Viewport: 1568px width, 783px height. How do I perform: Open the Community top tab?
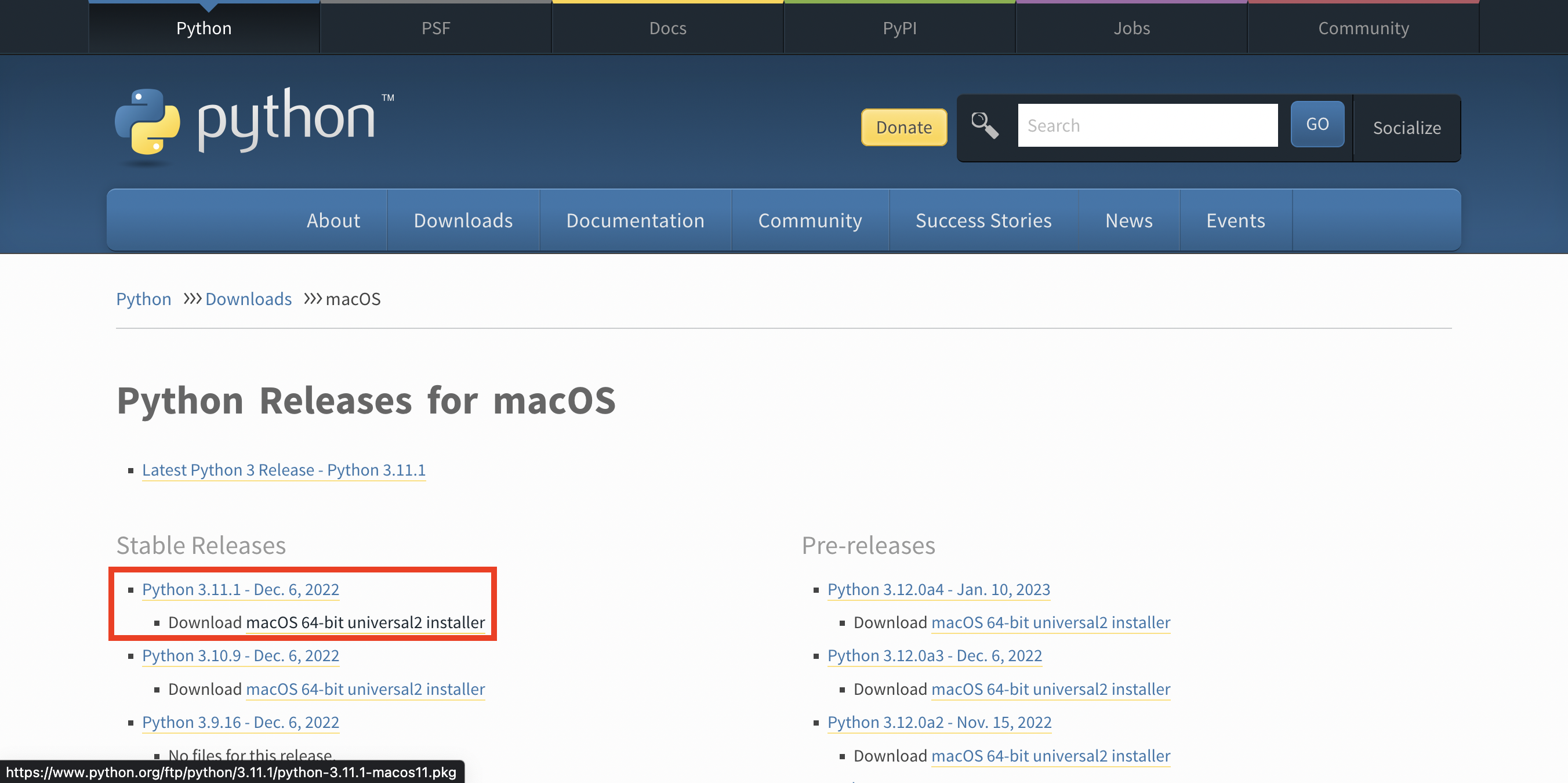pyautogui.click(x=1363, y=28)
